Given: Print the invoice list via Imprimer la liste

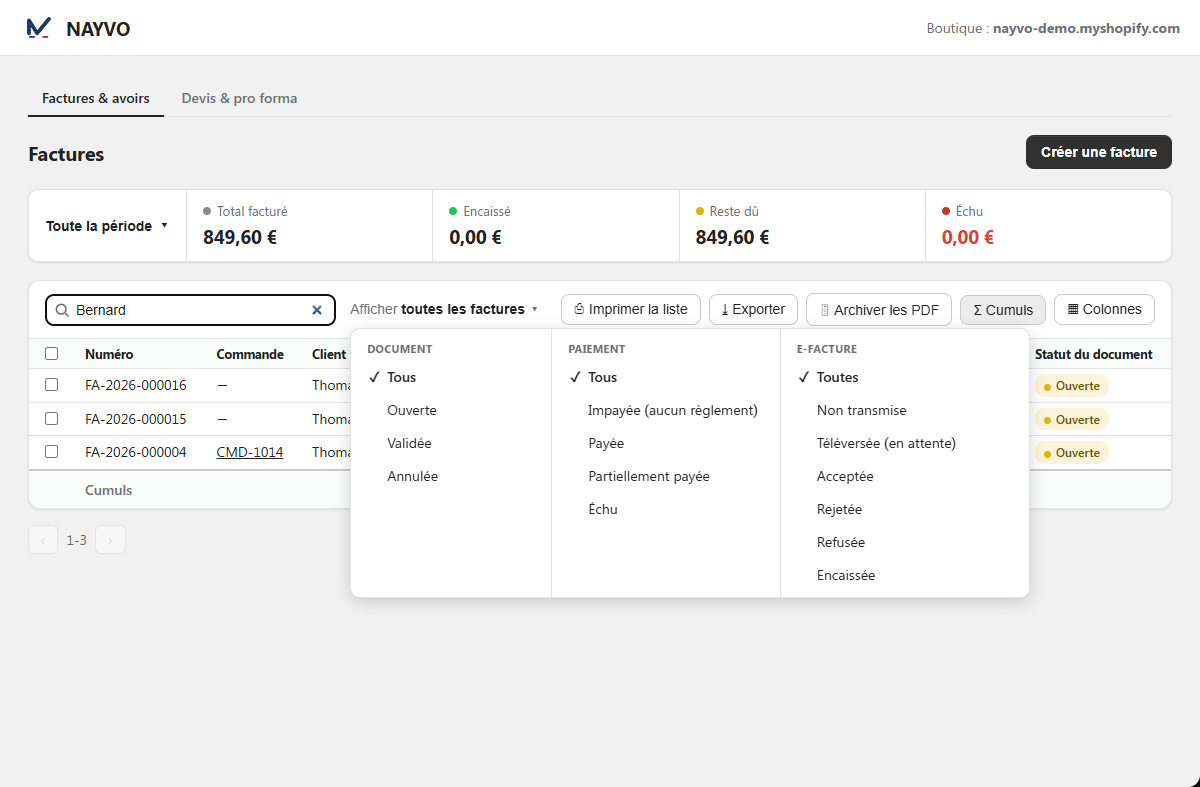Looking at the screenshot, I should [x=631, y=310].
